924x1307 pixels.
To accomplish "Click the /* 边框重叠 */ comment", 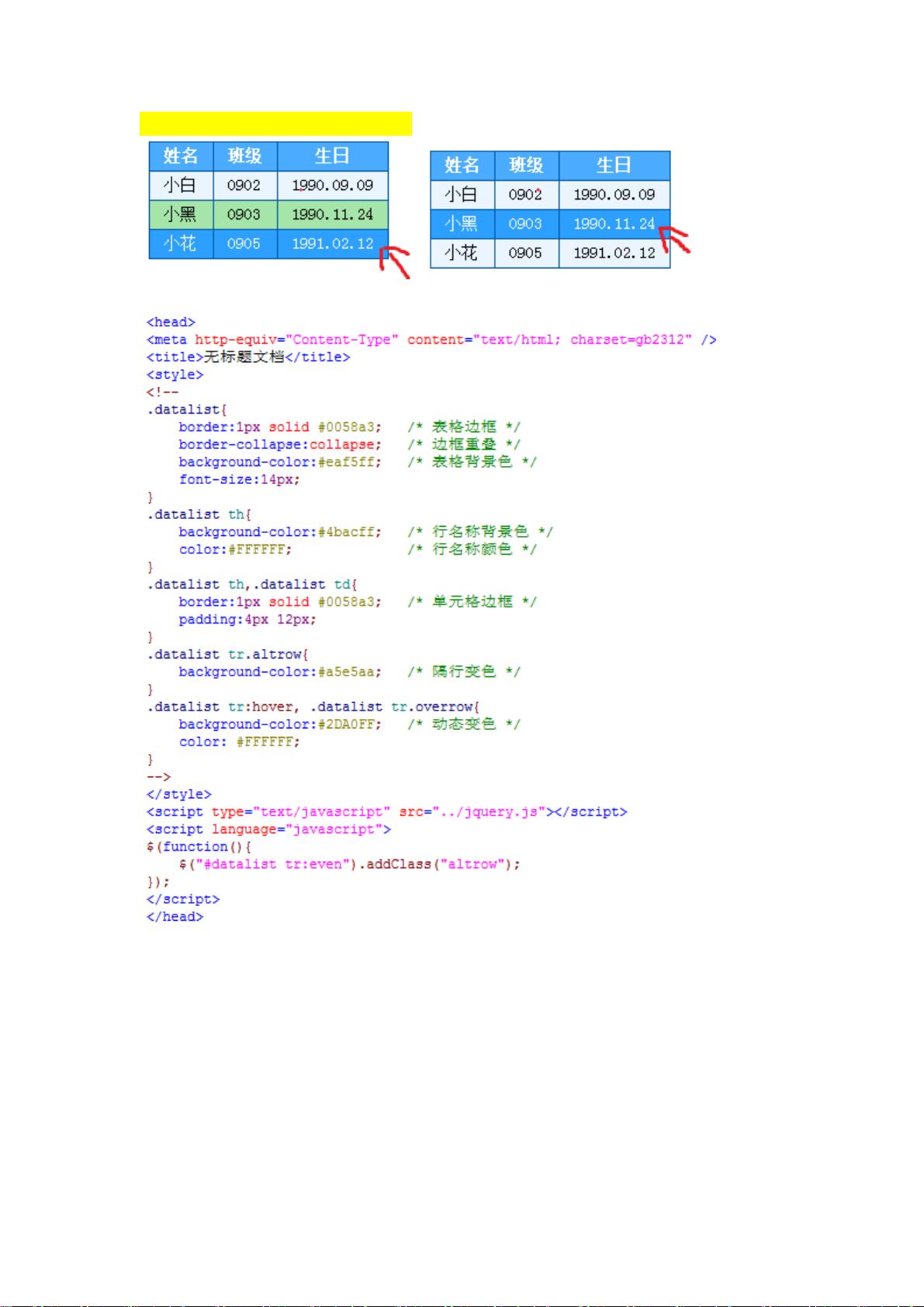I will [464, 444].
